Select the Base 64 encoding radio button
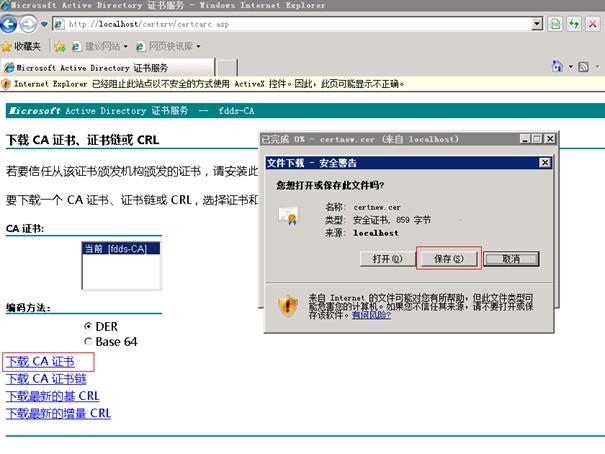605x454 pixels. point(88,341)
